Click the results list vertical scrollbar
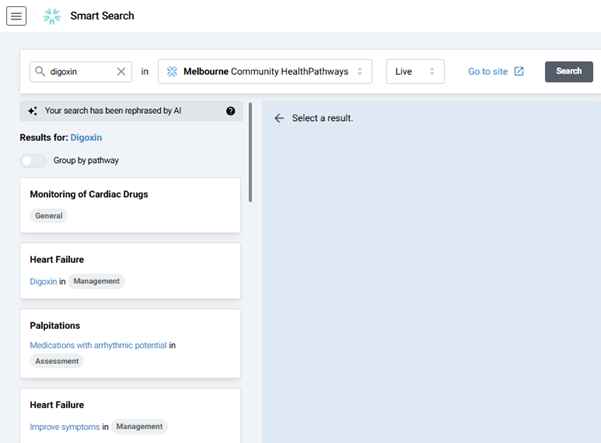This screenshot has height=443, width=601. click(250, 152)
